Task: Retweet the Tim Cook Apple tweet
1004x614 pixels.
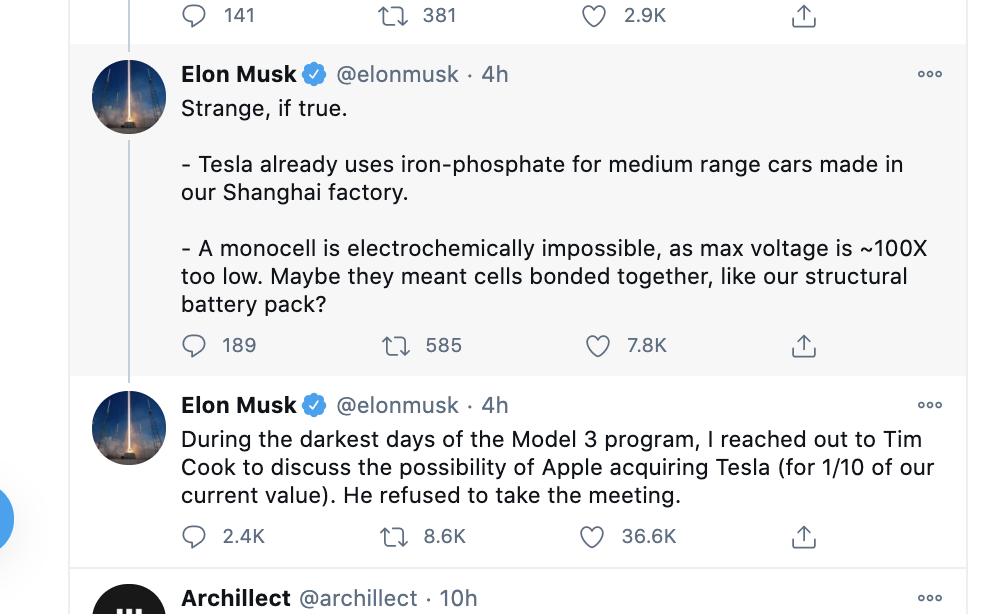Action: pyautogui.click(x=394, y=537)
